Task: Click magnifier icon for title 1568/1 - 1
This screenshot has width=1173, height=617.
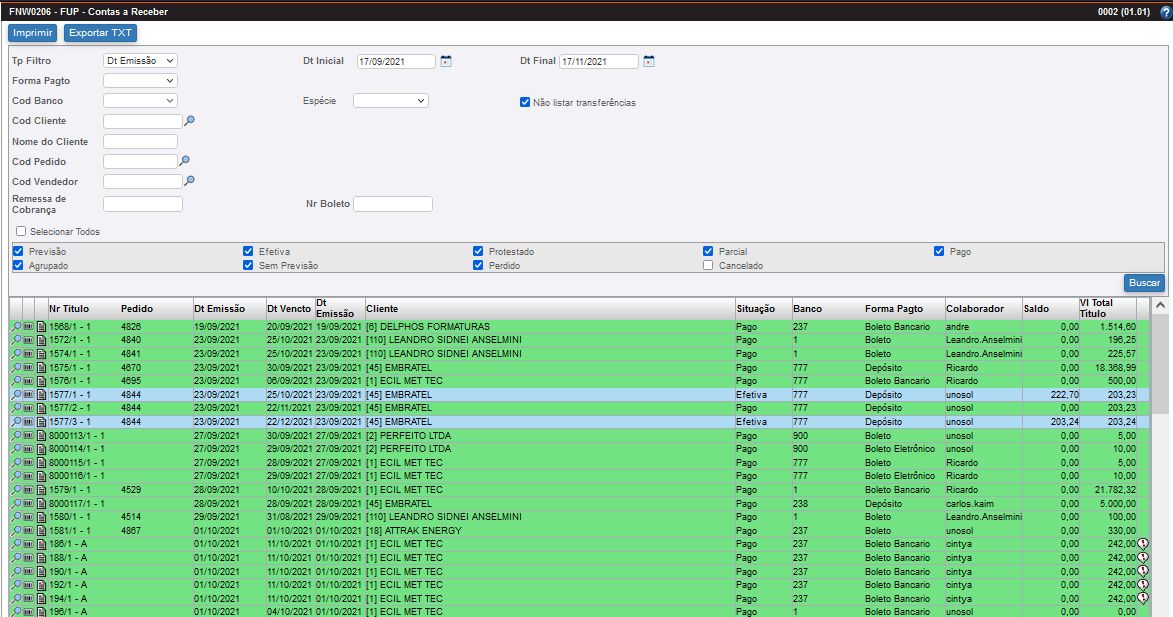Action: pos(15,326)
